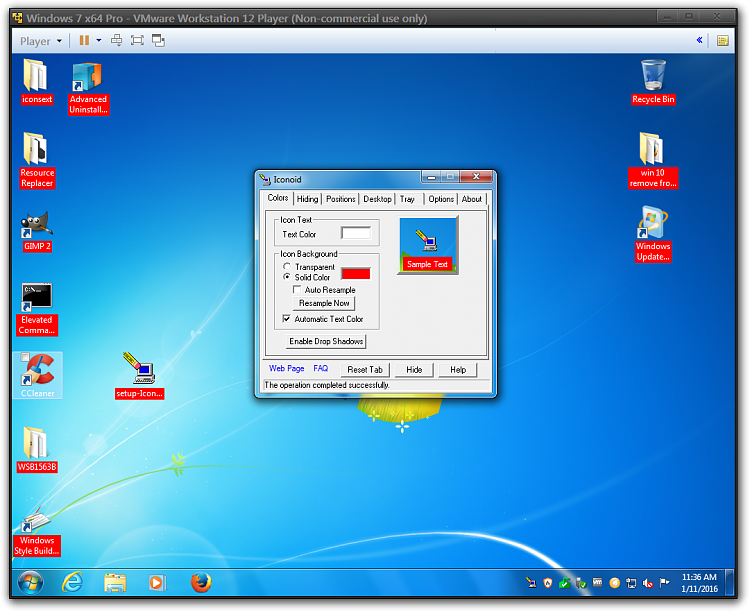
Task: Open the Player dropdown menu
Action: [x=41, y=41]
